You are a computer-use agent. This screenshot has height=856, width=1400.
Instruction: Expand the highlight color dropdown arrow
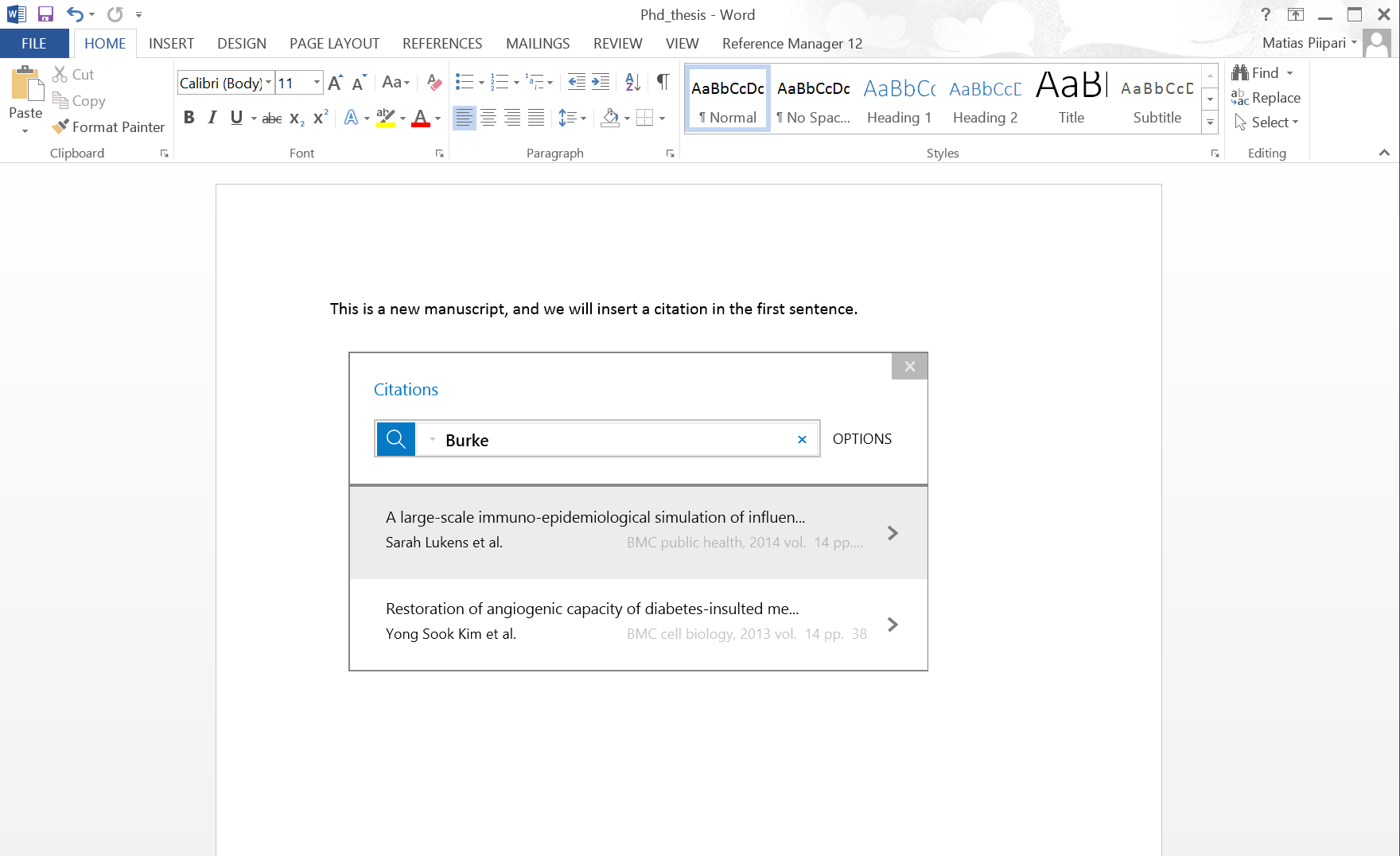coord(402,119)
